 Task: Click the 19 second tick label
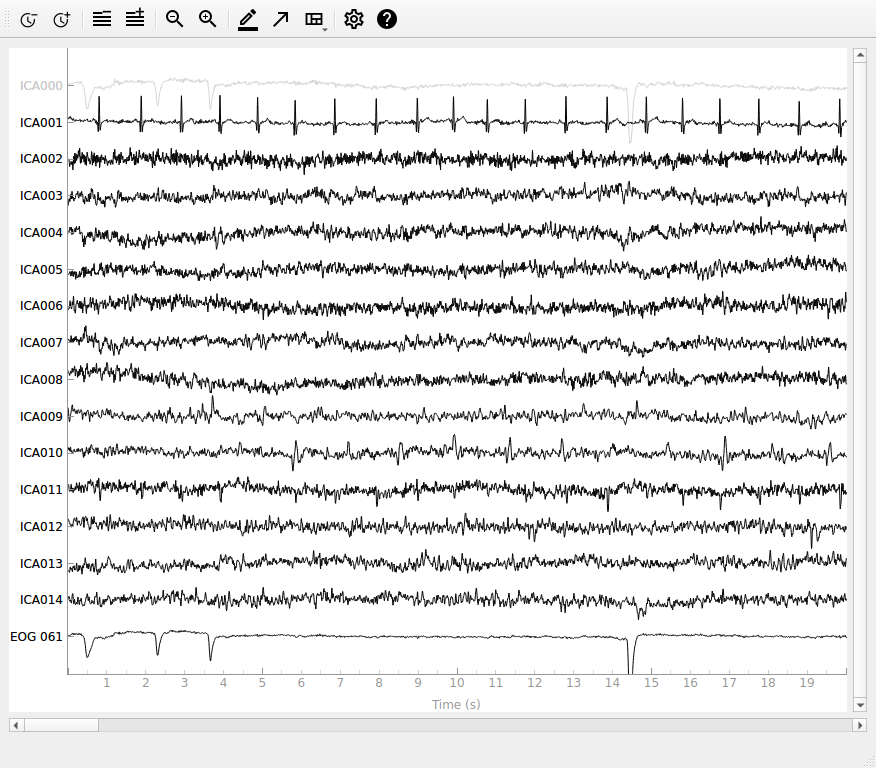pyautogui.click(x=807, y=683)
